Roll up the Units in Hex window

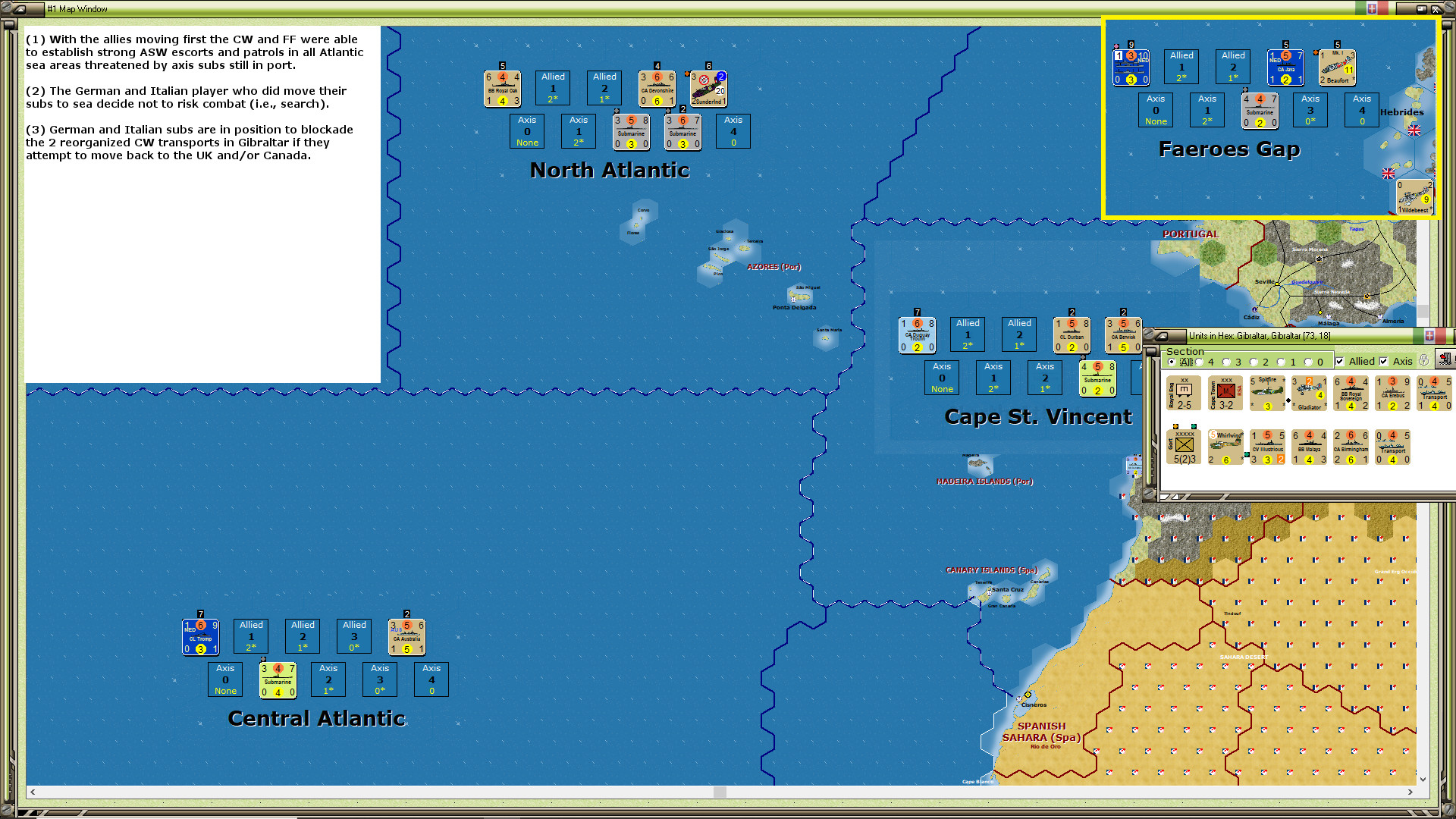1161,336
